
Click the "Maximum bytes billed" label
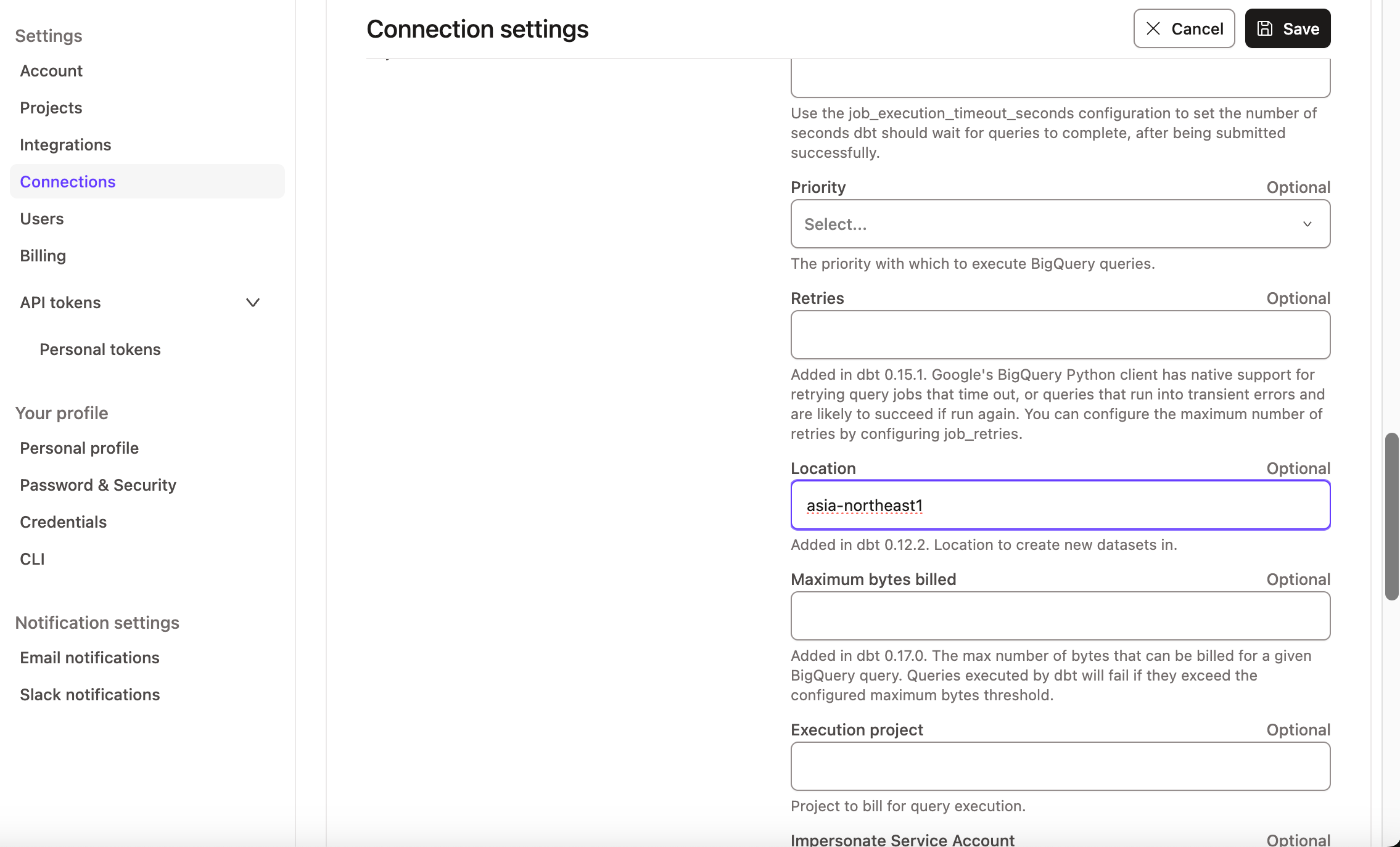click(x=873, y=579)
